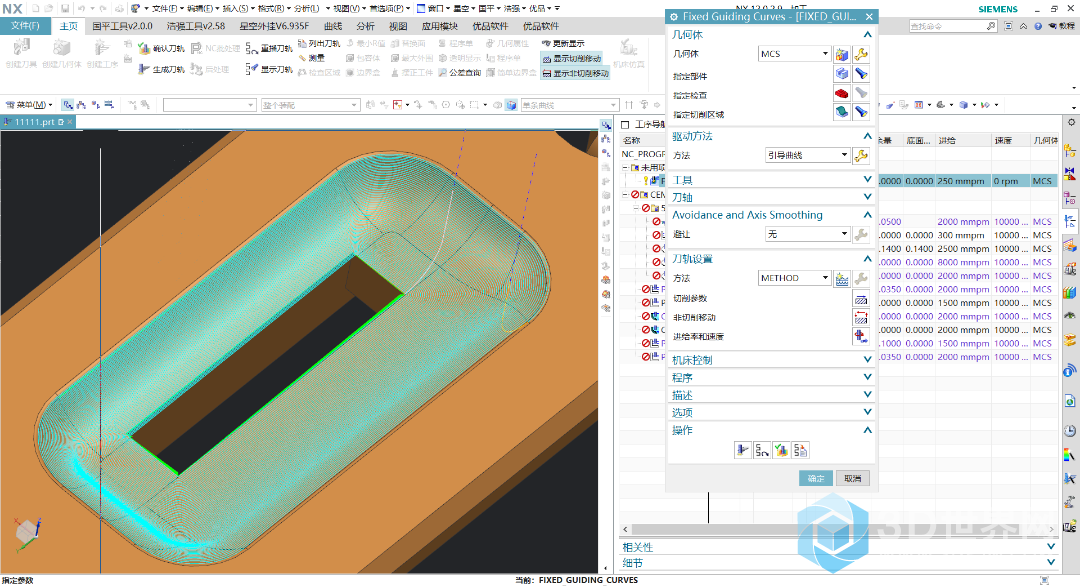Open the 避让 无 dropdown

[x=807, y=234]
